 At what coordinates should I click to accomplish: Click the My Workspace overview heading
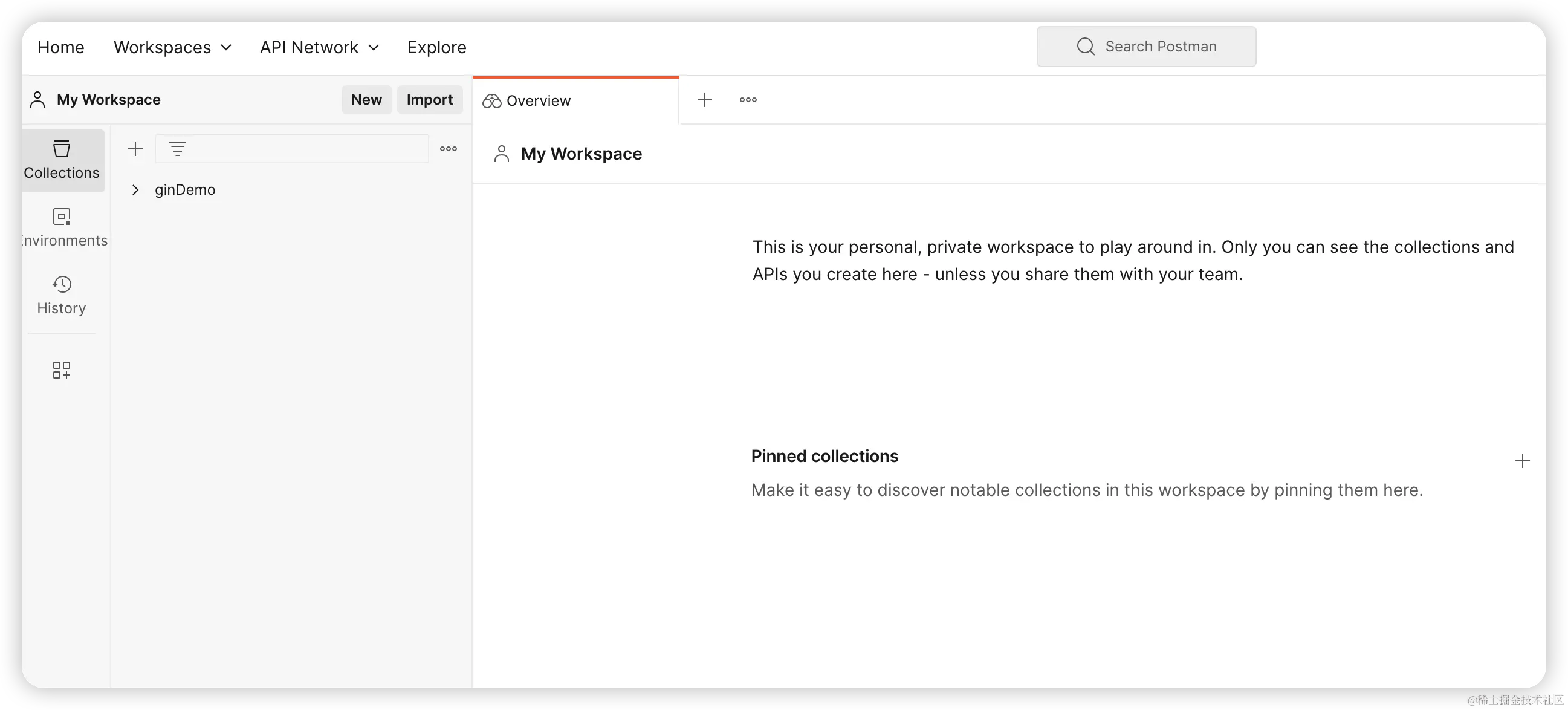coord(582,154)
